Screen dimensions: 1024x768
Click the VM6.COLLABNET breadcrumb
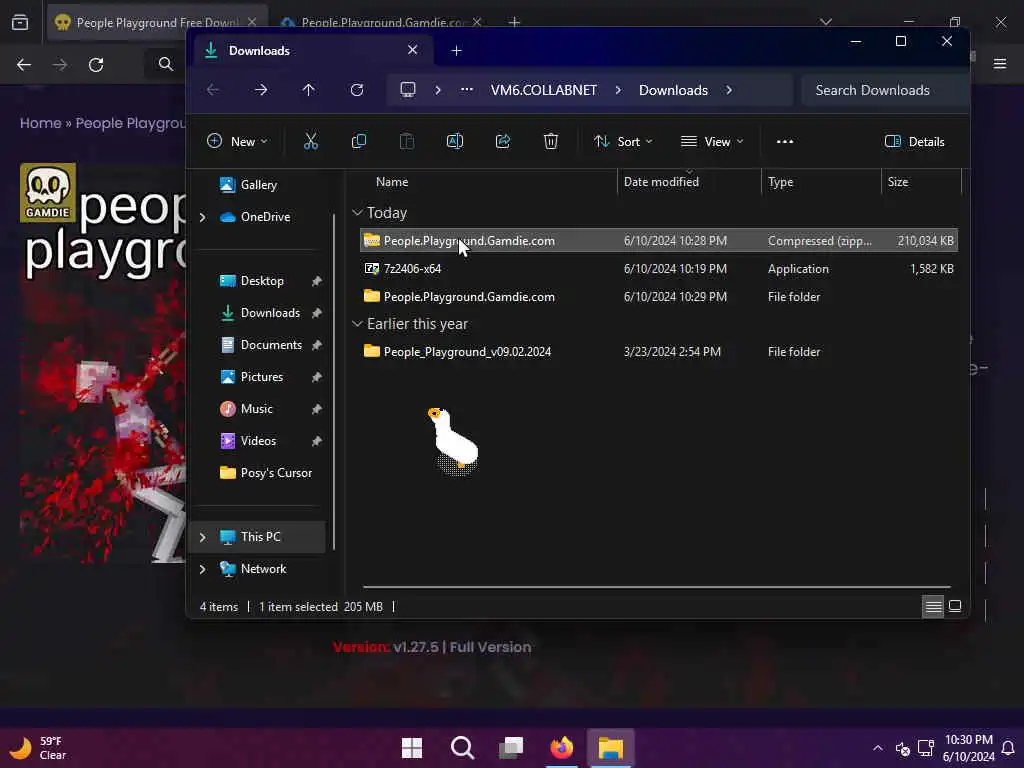tap(543, 90)
